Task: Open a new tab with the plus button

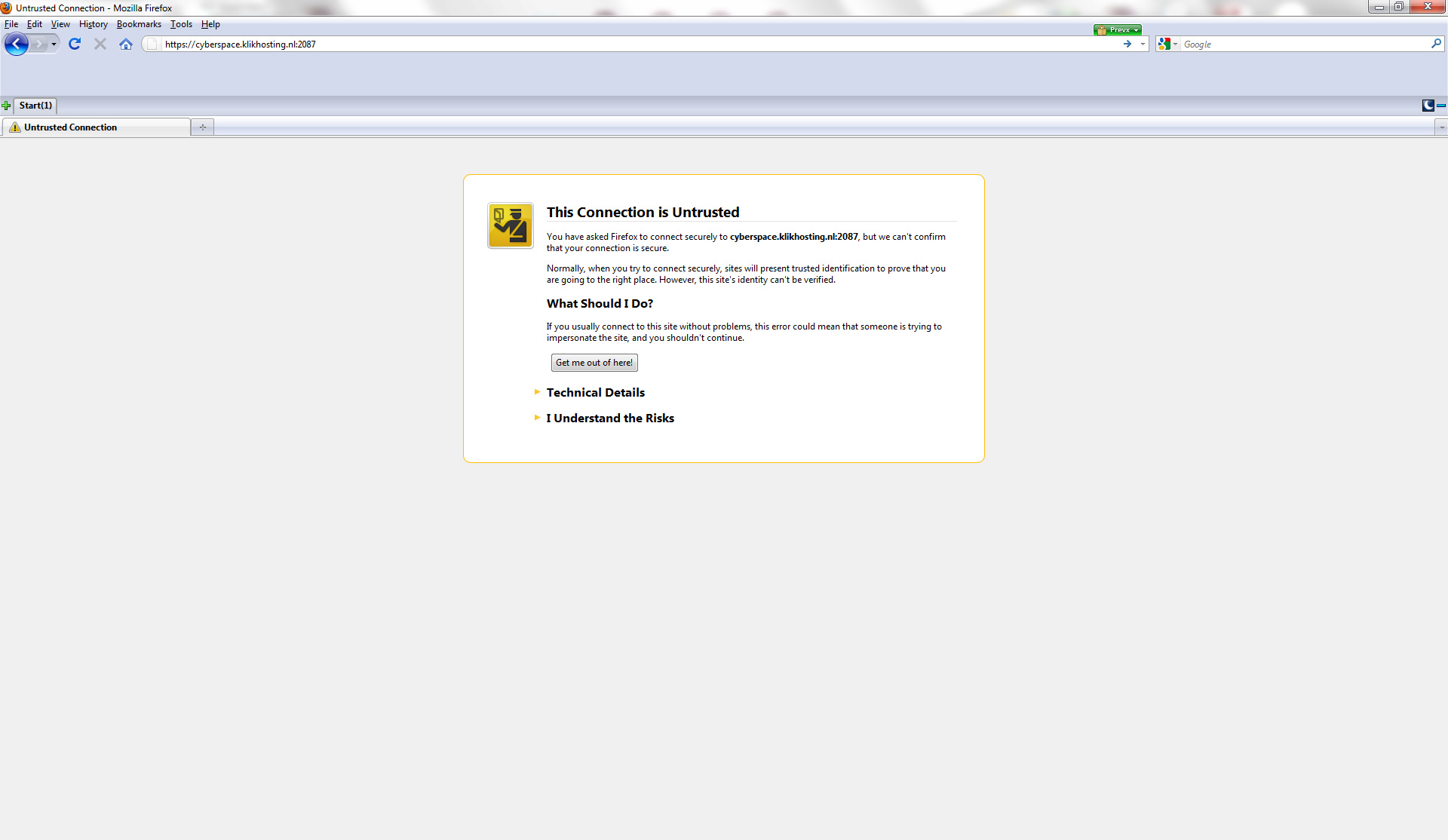Action: pyautogui.click(x=203, y=127)
